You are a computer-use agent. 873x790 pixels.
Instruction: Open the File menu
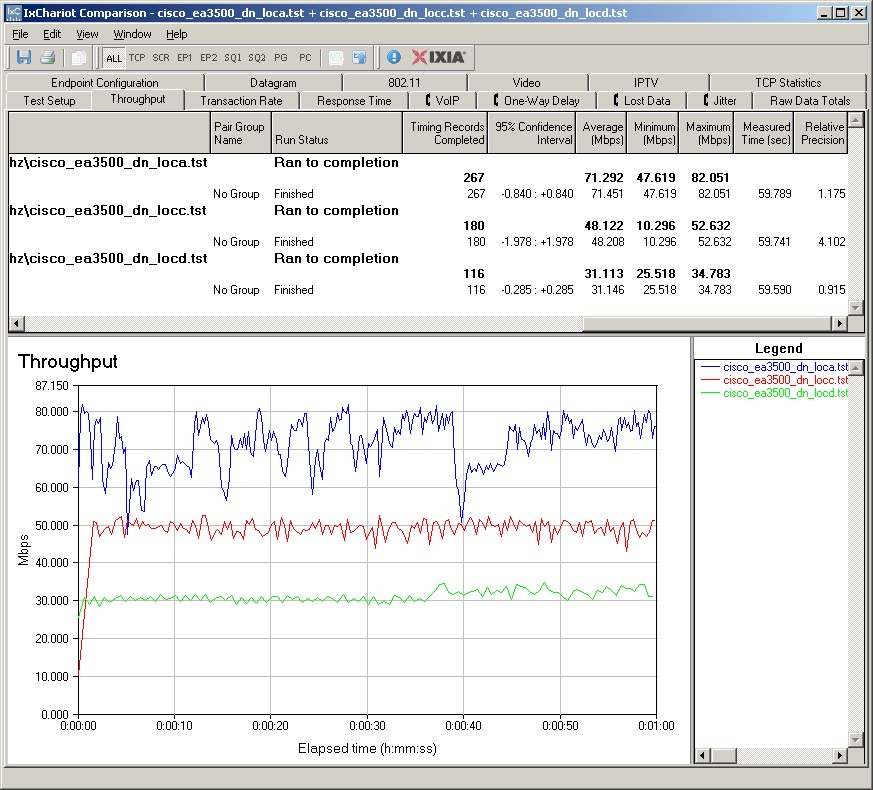20,34
